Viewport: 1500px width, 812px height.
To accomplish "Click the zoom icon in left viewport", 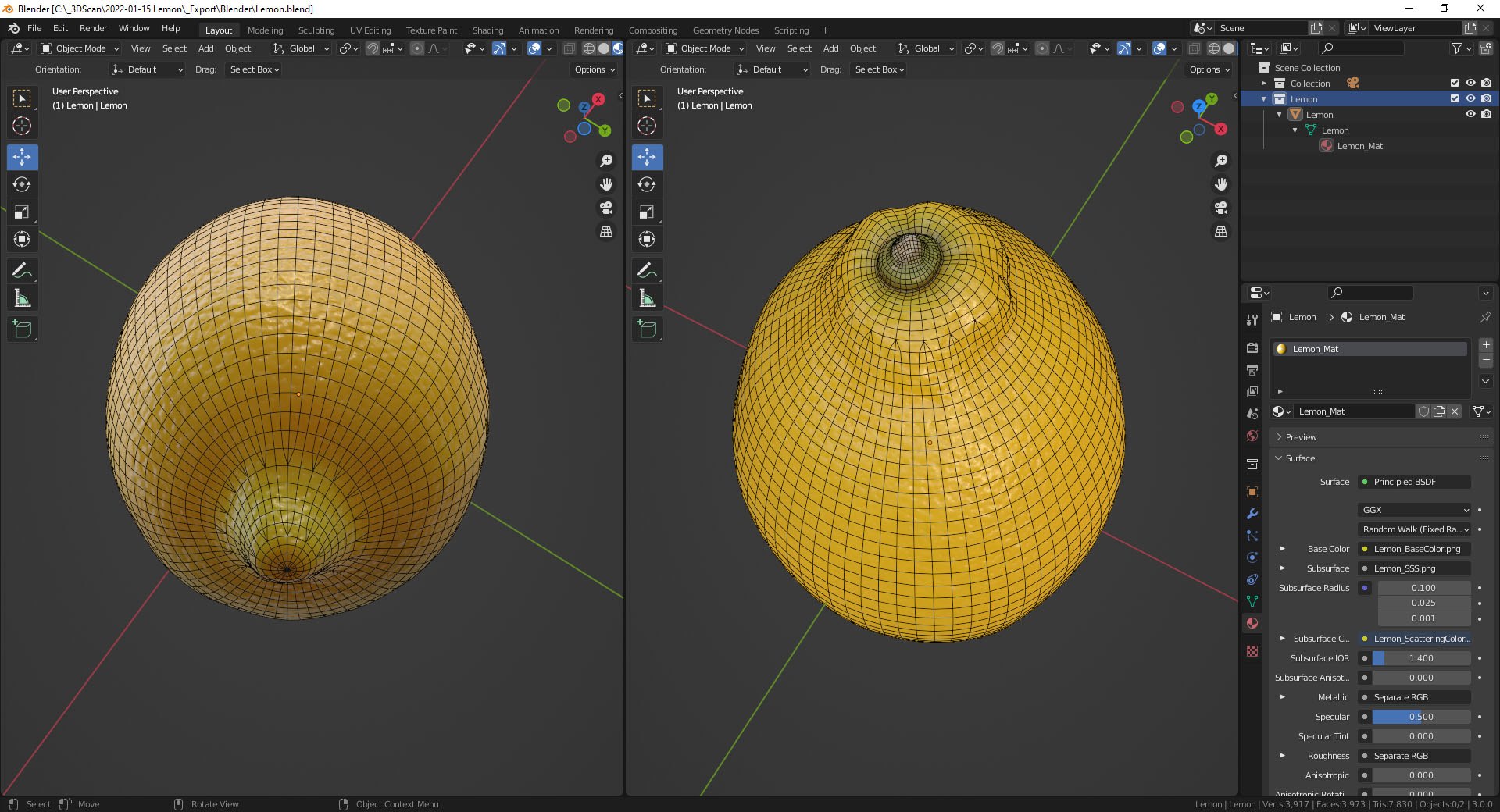I will click(606, 161).
